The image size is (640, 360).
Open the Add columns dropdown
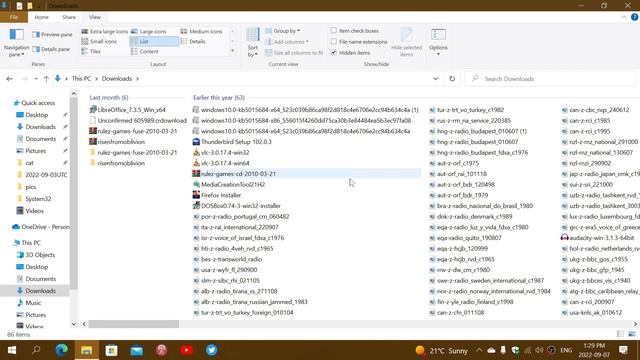[x=287, y=42]
